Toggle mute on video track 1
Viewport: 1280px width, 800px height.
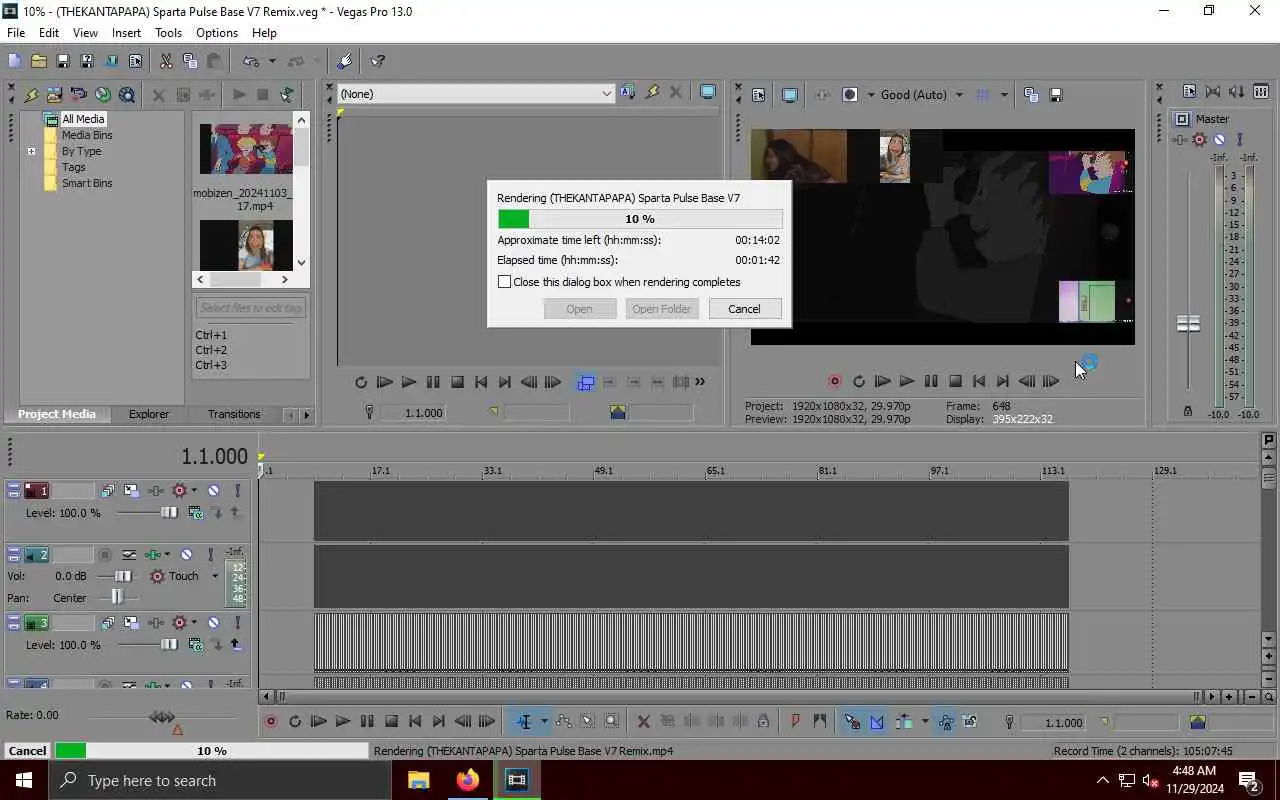pyautogui.click(x=213, y=490)
